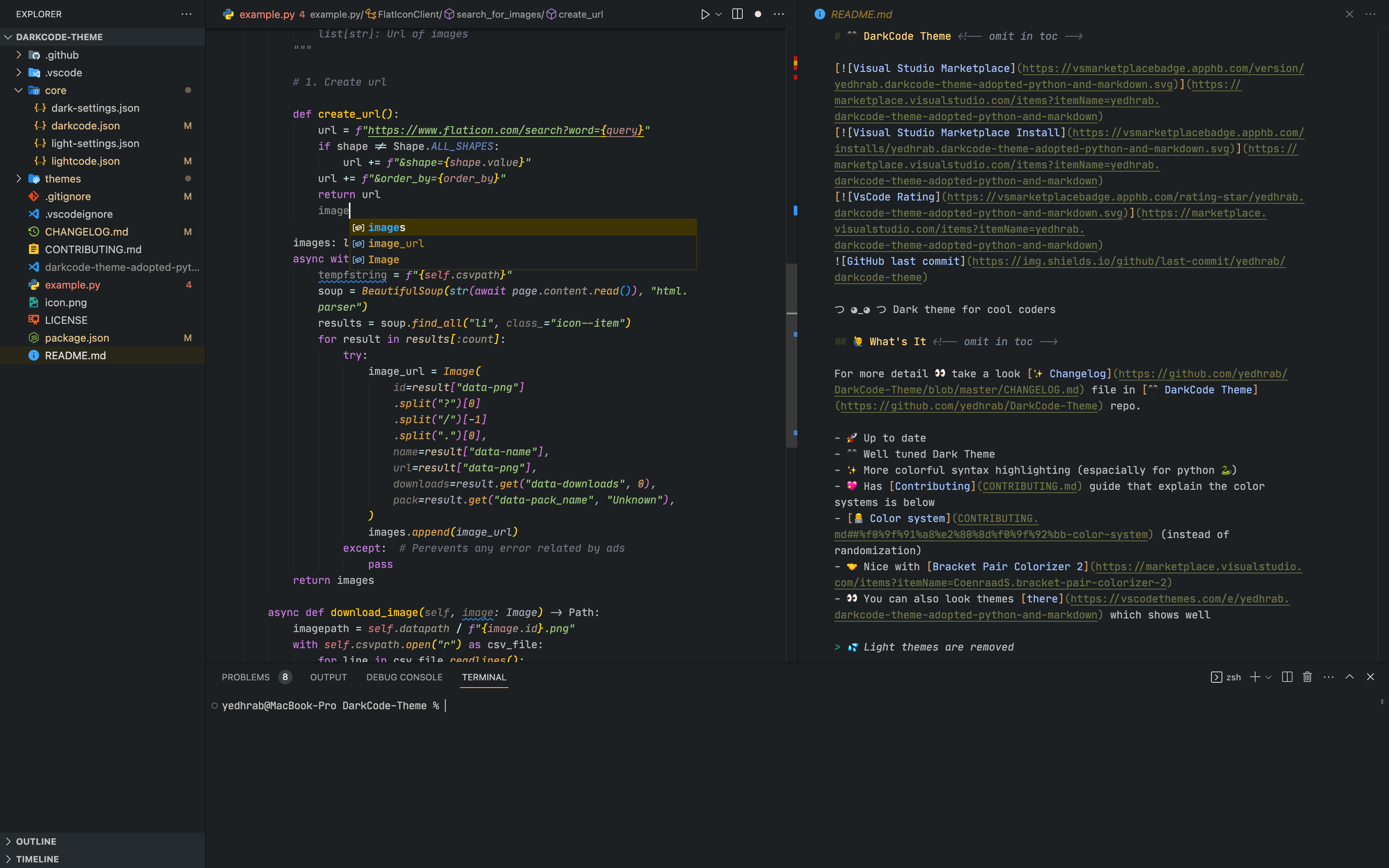The height and width of the screenshot is (868, 1389).
Task: Open the run options dropdown arrow
Action: (x=719, y=14)
